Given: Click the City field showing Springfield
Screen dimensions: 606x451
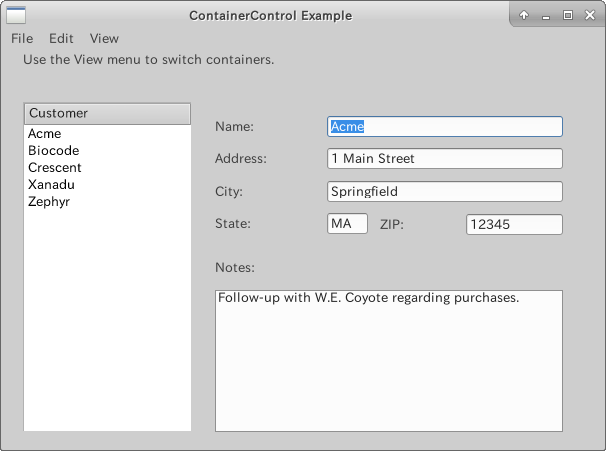Looking at the screenshot, I should (445, 191).
